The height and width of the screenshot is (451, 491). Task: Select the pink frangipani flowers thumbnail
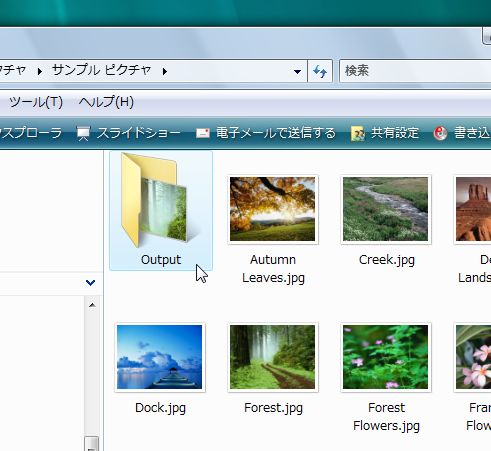pos(473,357)
